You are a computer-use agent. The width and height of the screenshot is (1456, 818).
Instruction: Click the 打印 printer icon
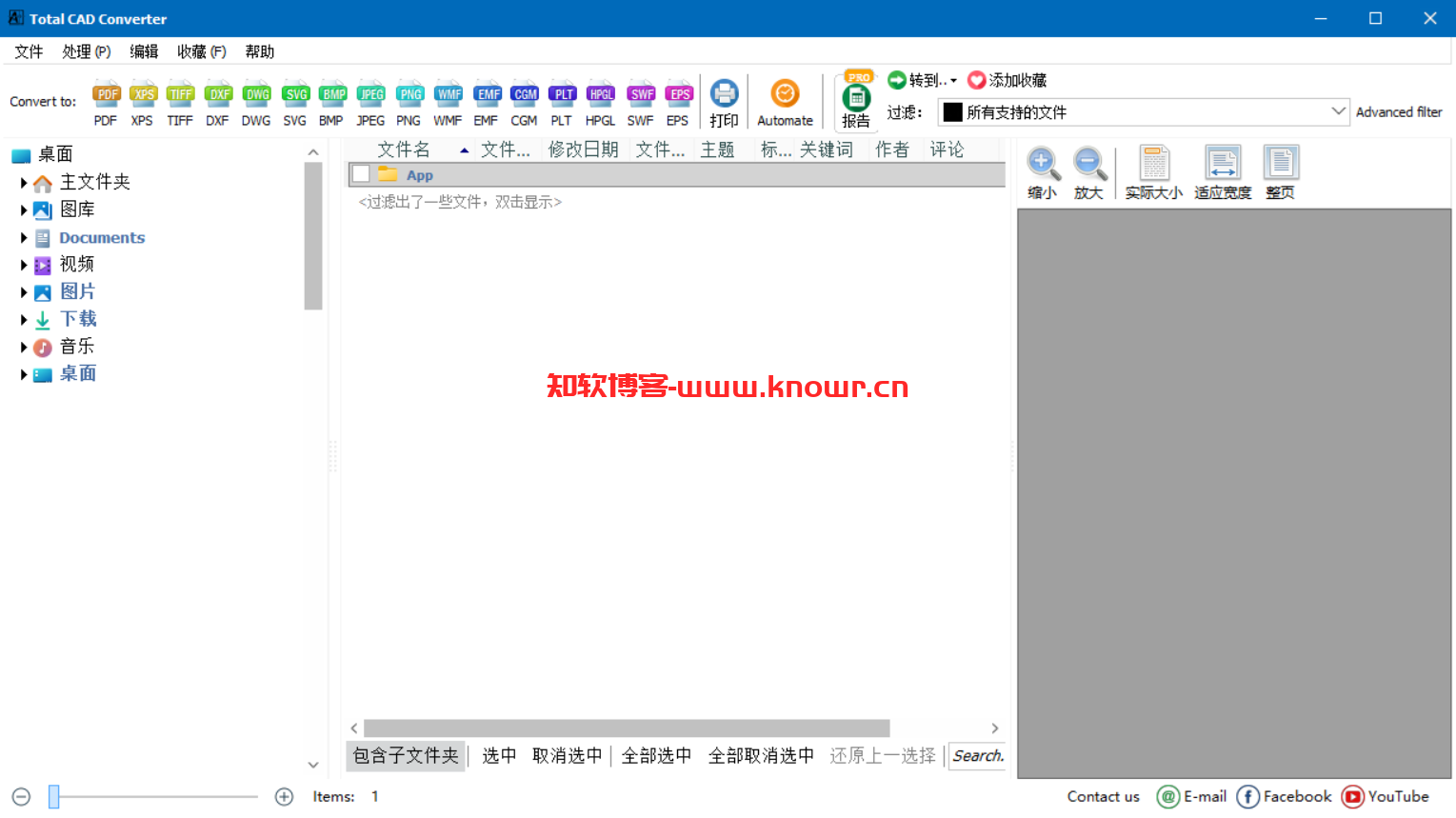pos(725,93)
